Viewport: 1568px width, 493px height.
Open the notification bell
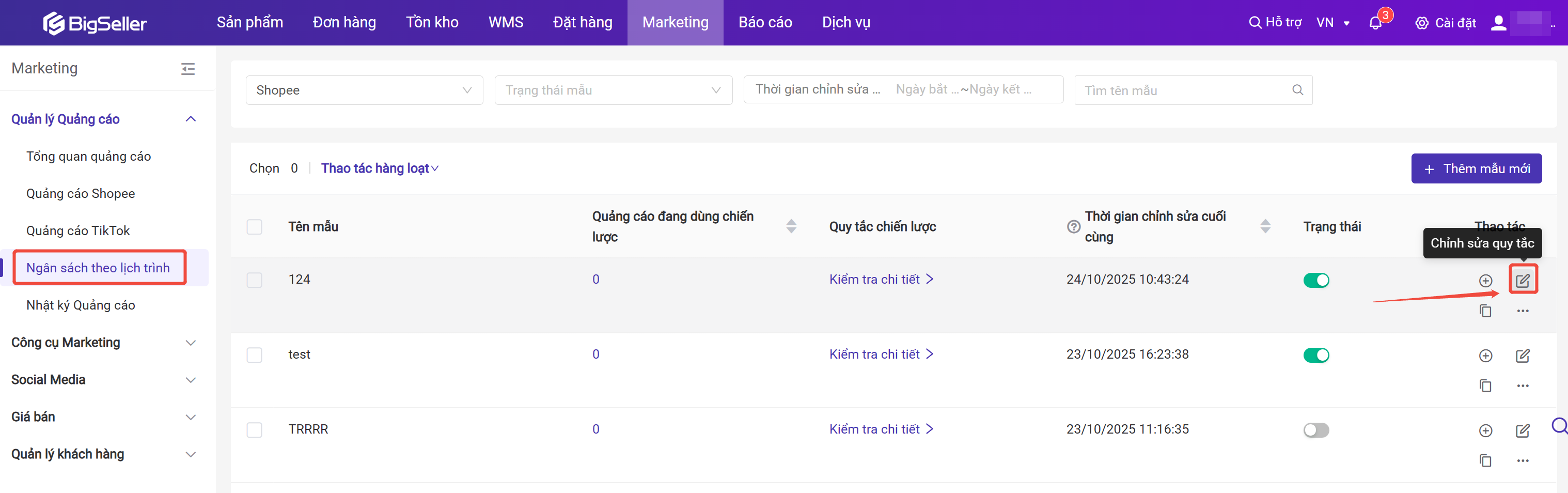point(1375,23)
